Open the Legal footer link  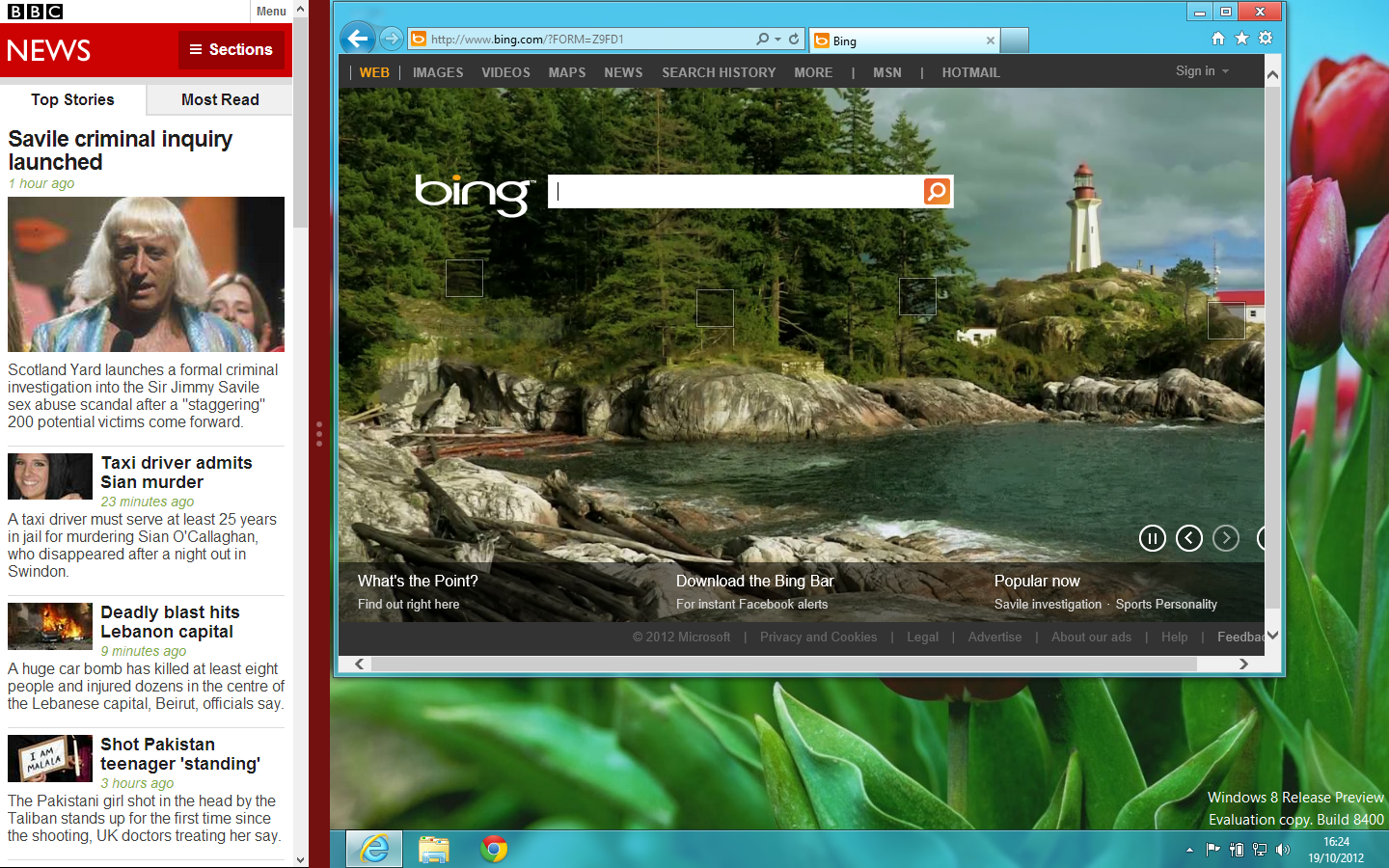click(x=922, y=637)
